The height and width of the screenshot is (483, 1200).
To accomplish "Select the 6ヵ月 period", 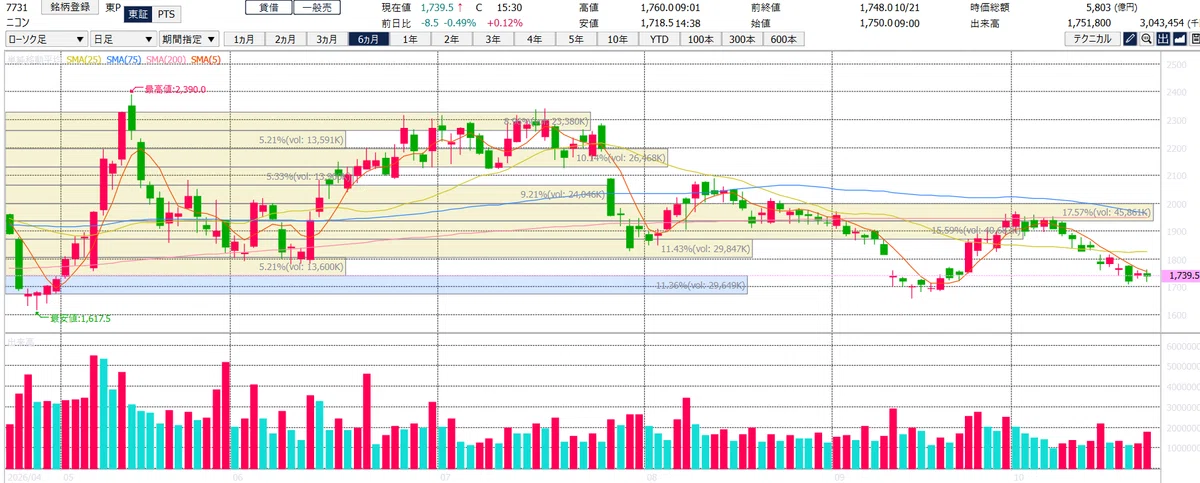I will click(367, 40).
